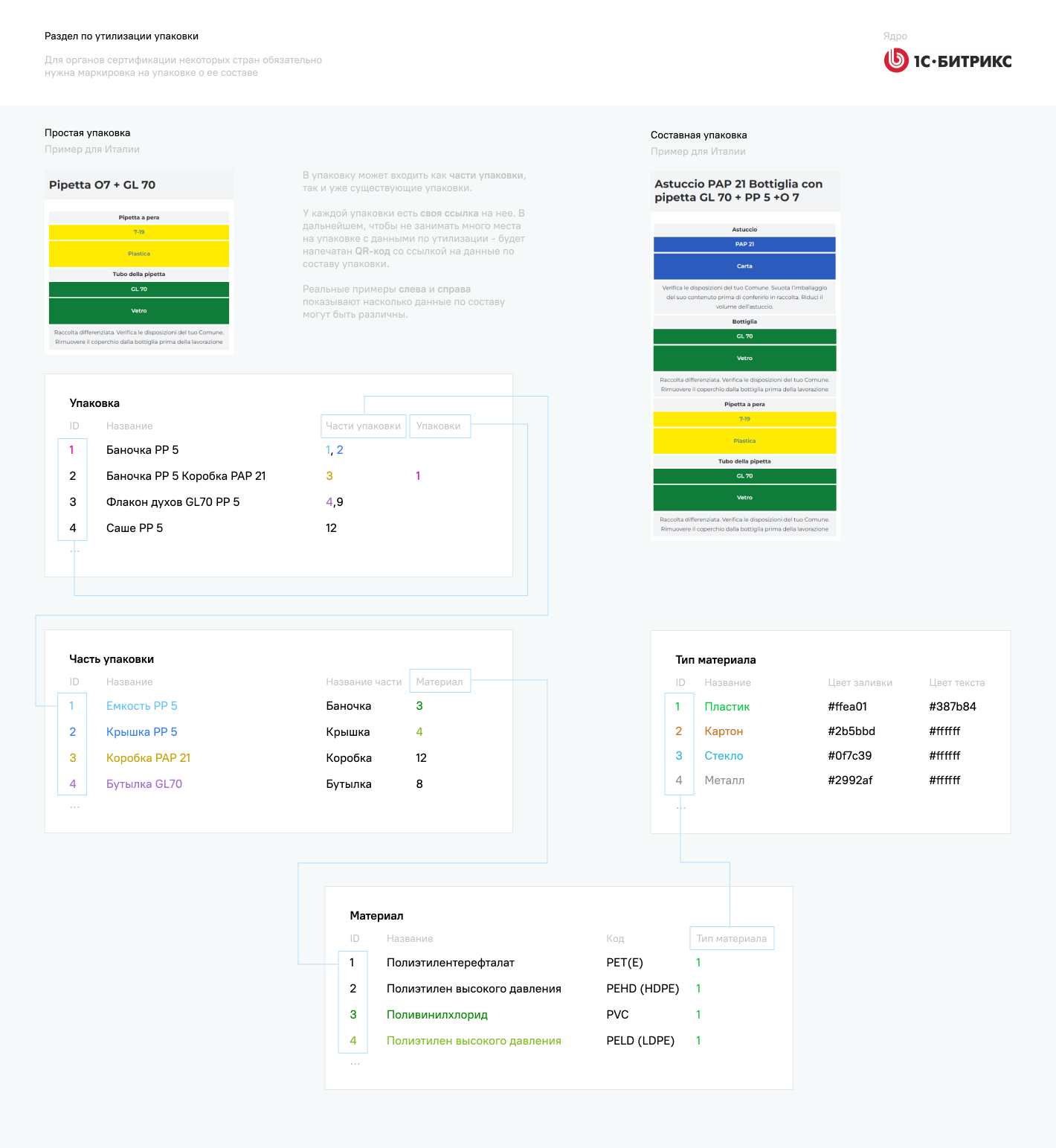The height and width of the screenshot is (1148, 1056).
Task: Click the 'Коробка PAP 21' part name
Action: pyautogui.click(x=148, y=758)
